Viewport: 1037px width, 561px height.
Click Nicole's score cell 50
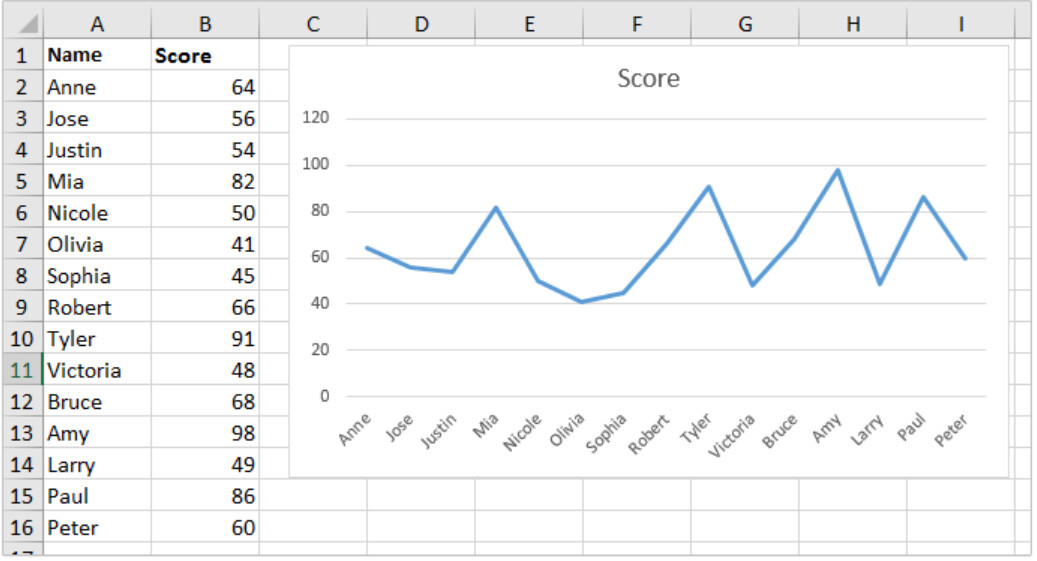205,212
